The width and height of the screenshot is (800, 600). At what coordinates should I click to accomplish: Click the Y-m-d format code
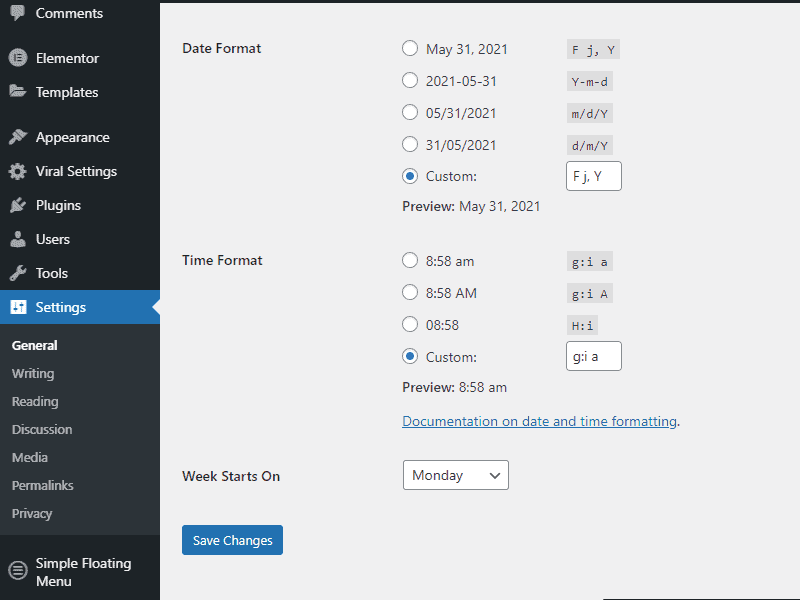(590, 82)
